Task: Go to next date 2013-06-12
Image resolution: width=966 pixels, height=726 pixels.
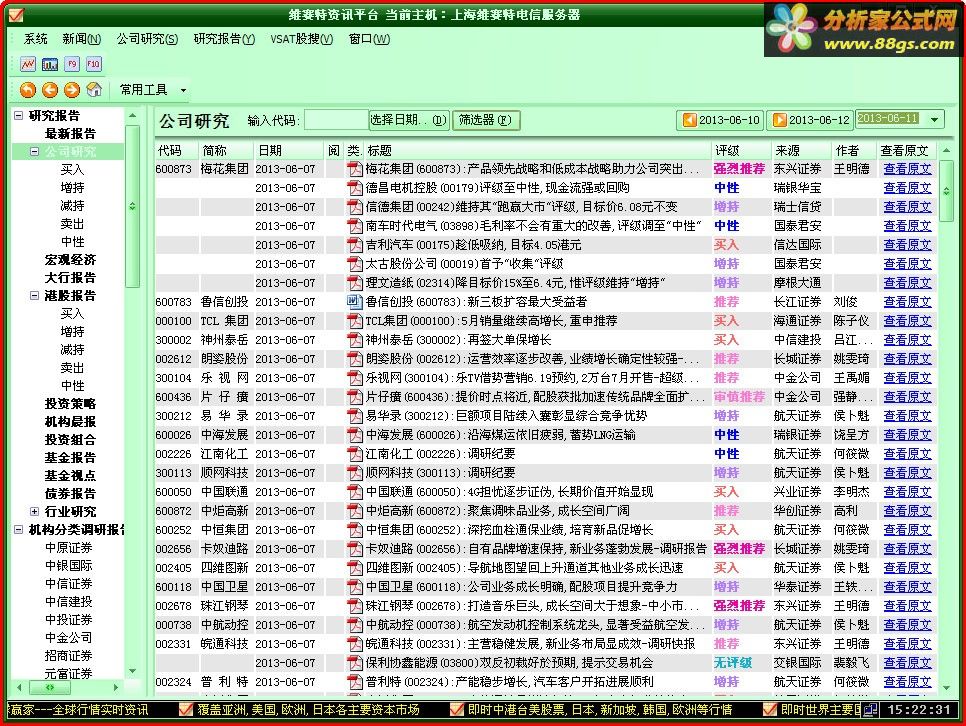Action: point(810,120)
